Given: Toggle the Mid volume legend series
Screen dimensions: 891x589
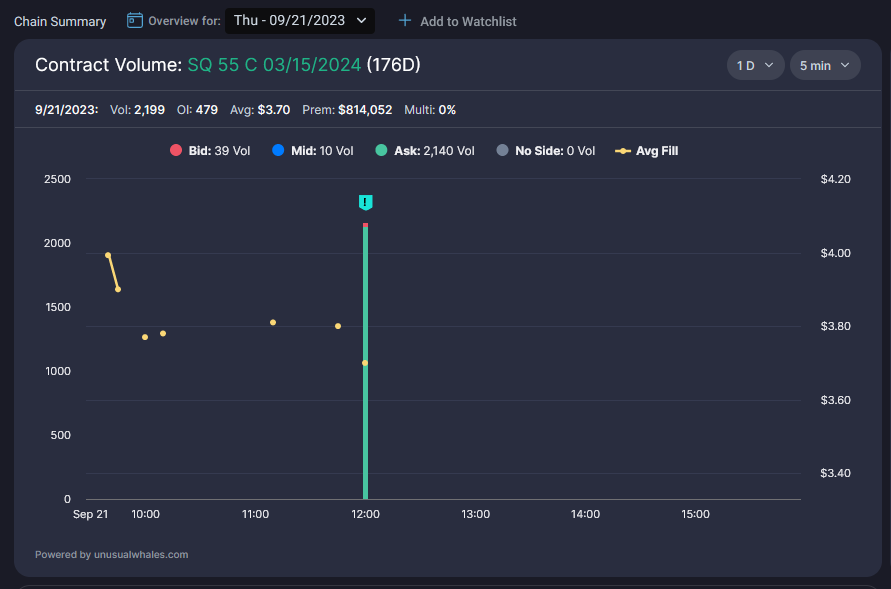Looking at the screenshot, I should point(313,151).
